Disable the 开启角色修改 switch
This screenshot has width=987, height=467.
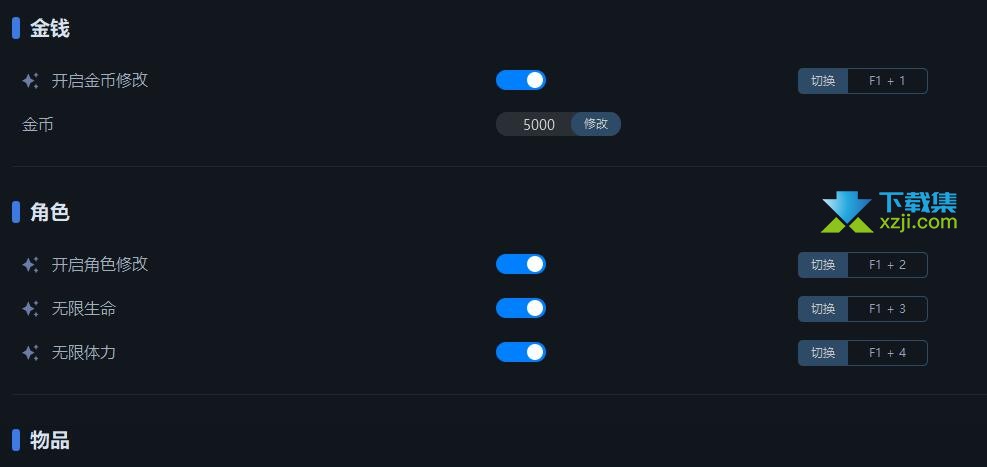521,264
